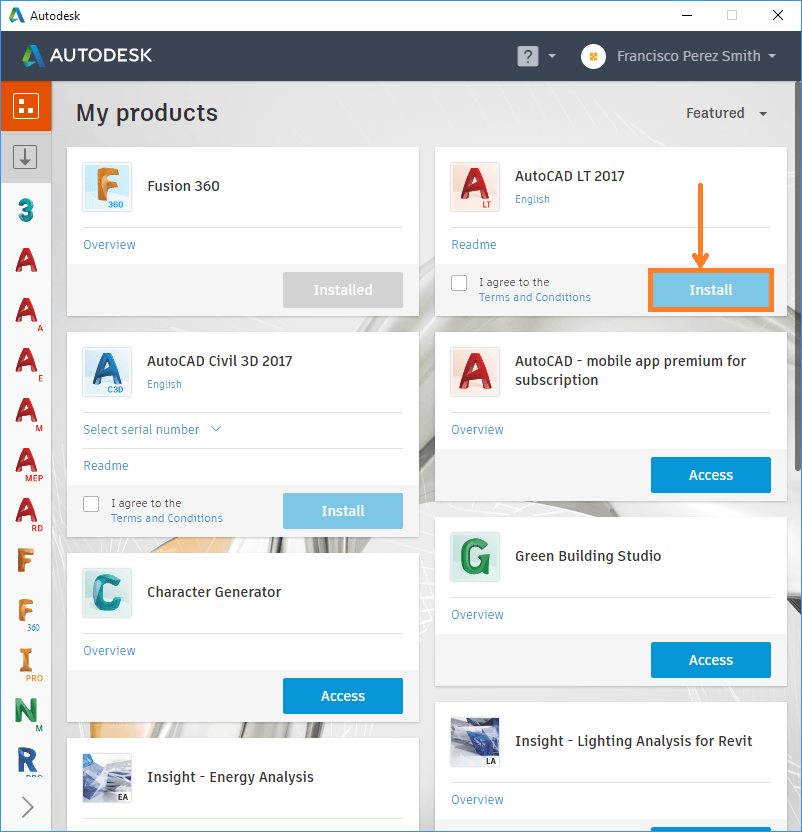Click Install for AutoCAD LT 2017
The height and width of the screenshot is (832, 802).
click(710, 290)
